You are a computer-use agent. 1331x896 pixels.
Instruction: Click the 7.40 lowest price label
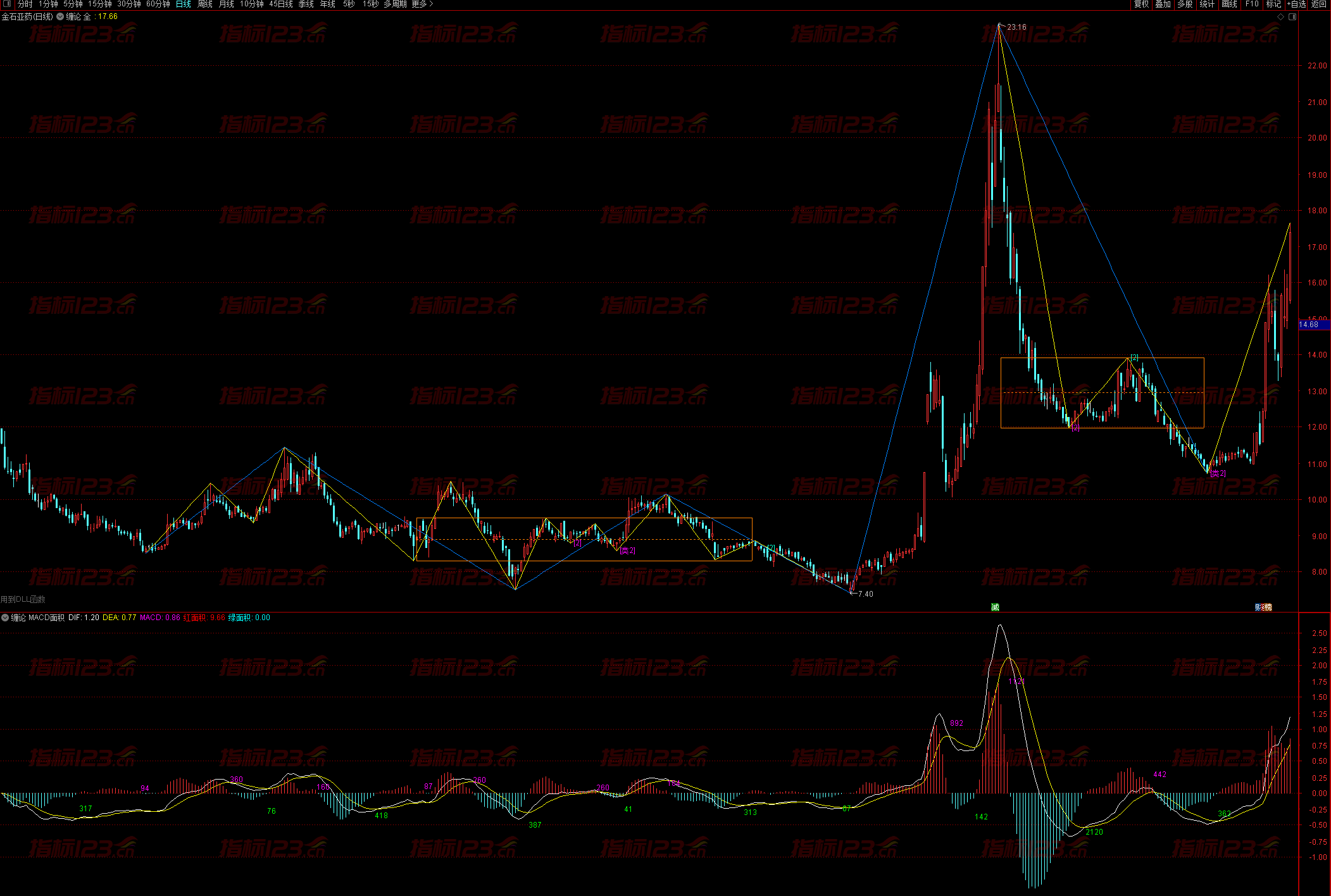865,594
